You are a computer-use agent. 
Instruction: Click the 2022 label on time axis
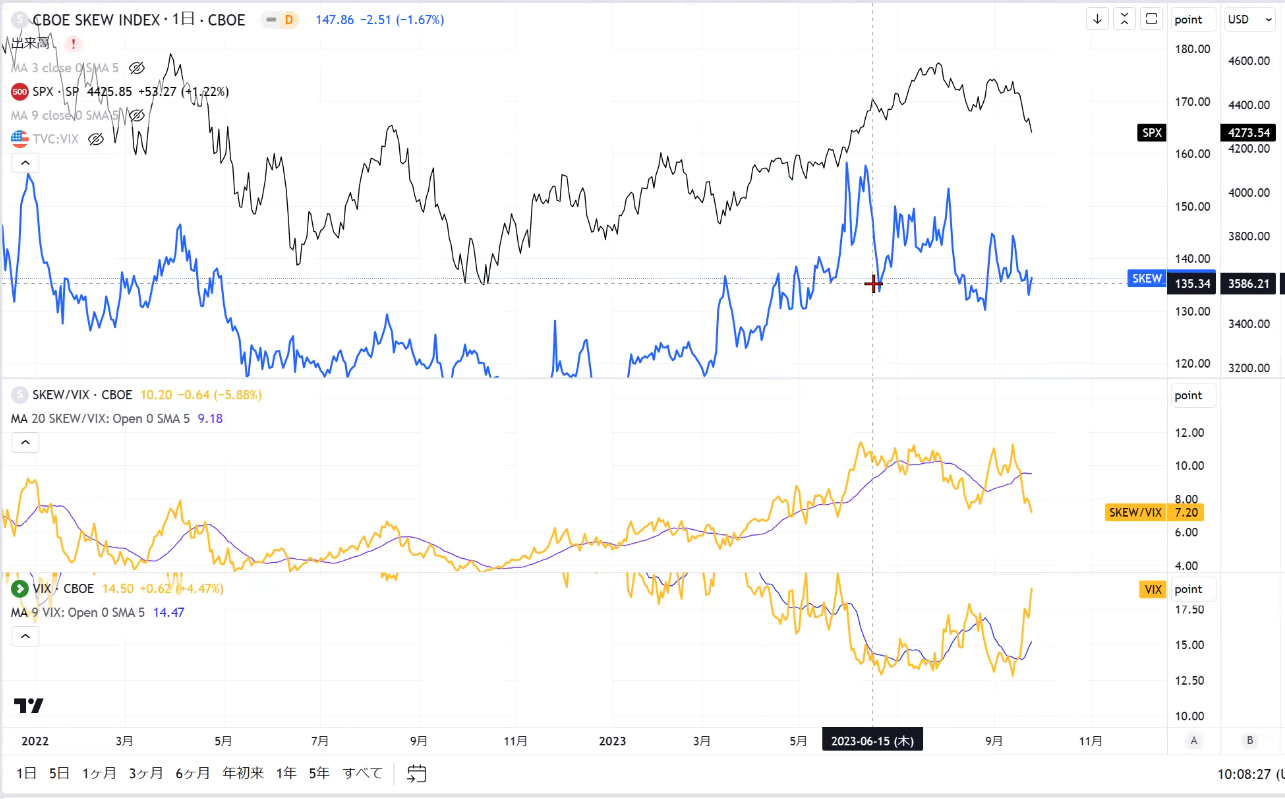click(35, 741)
